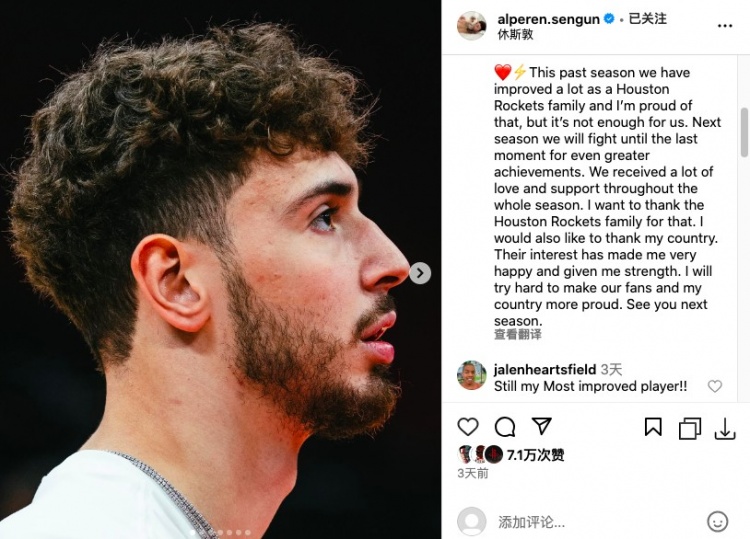The width and height of the screenshot is (750, 539).
Task: Share post via paper plane icon
Action: coord(541,426)
